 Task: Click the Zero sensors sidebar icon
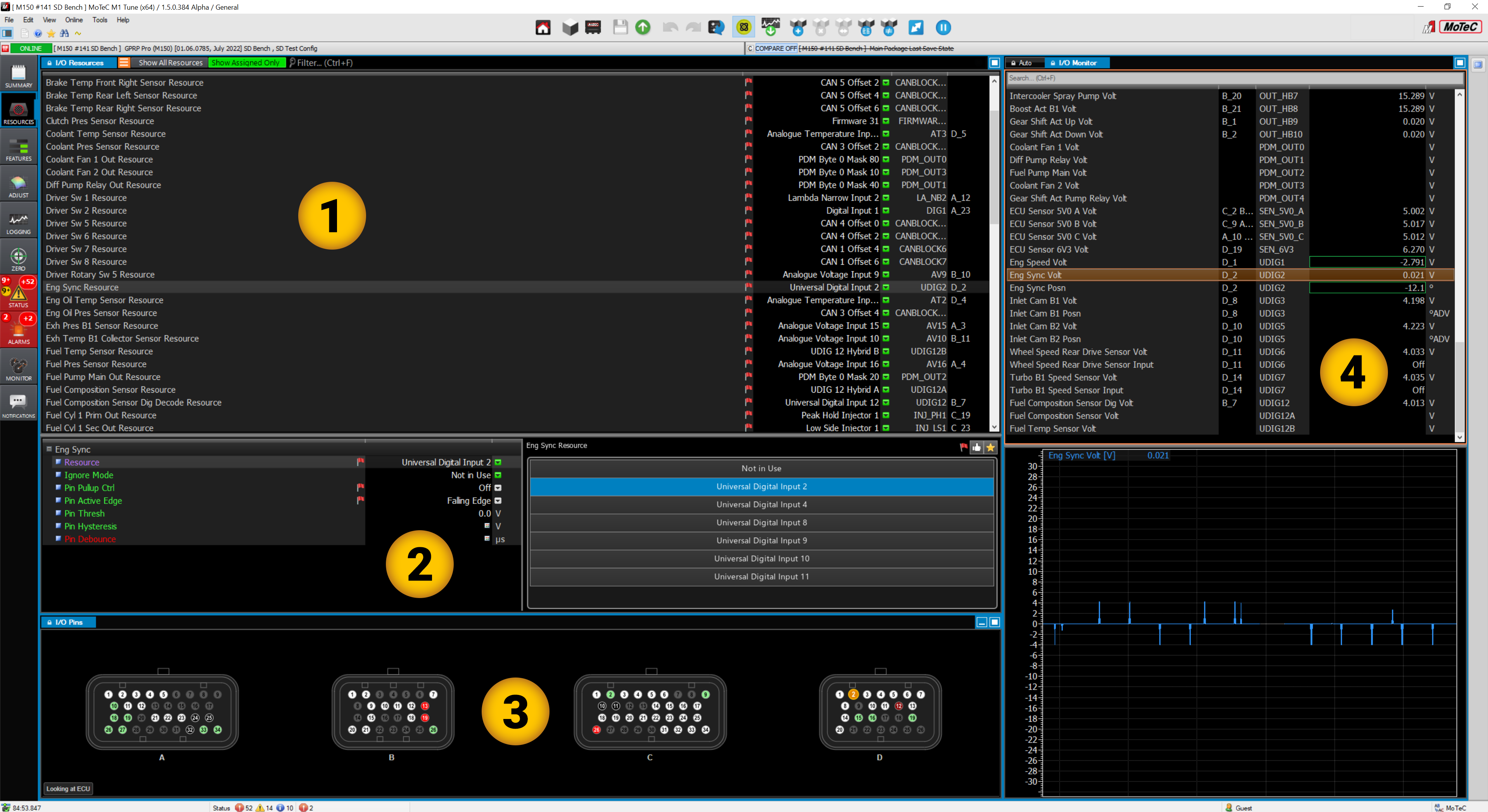click(19, 260)
